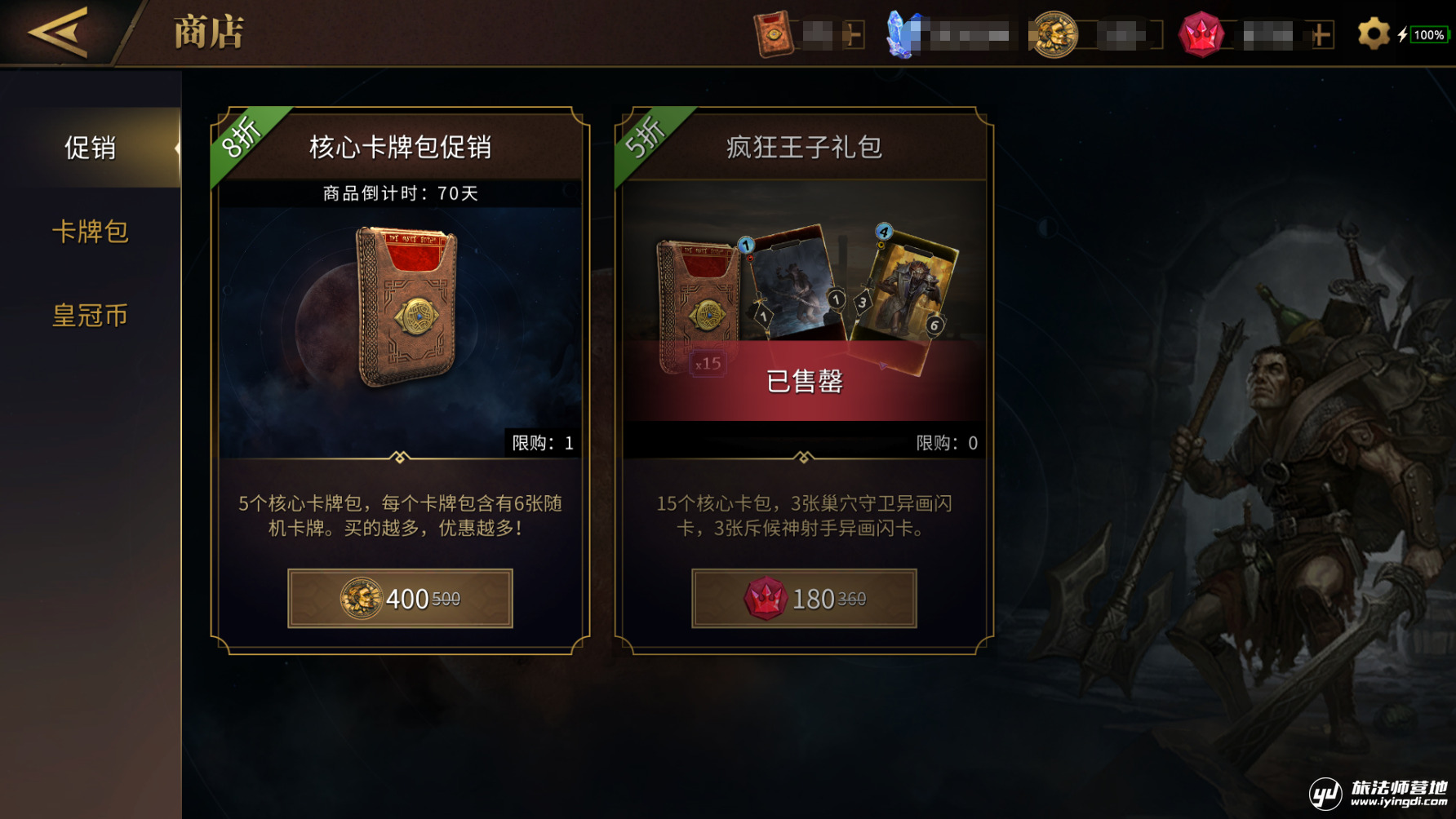Select the 促销 tab in sidebar
Viewport: 1456px width, 819px height.
[x=91, y=148]
